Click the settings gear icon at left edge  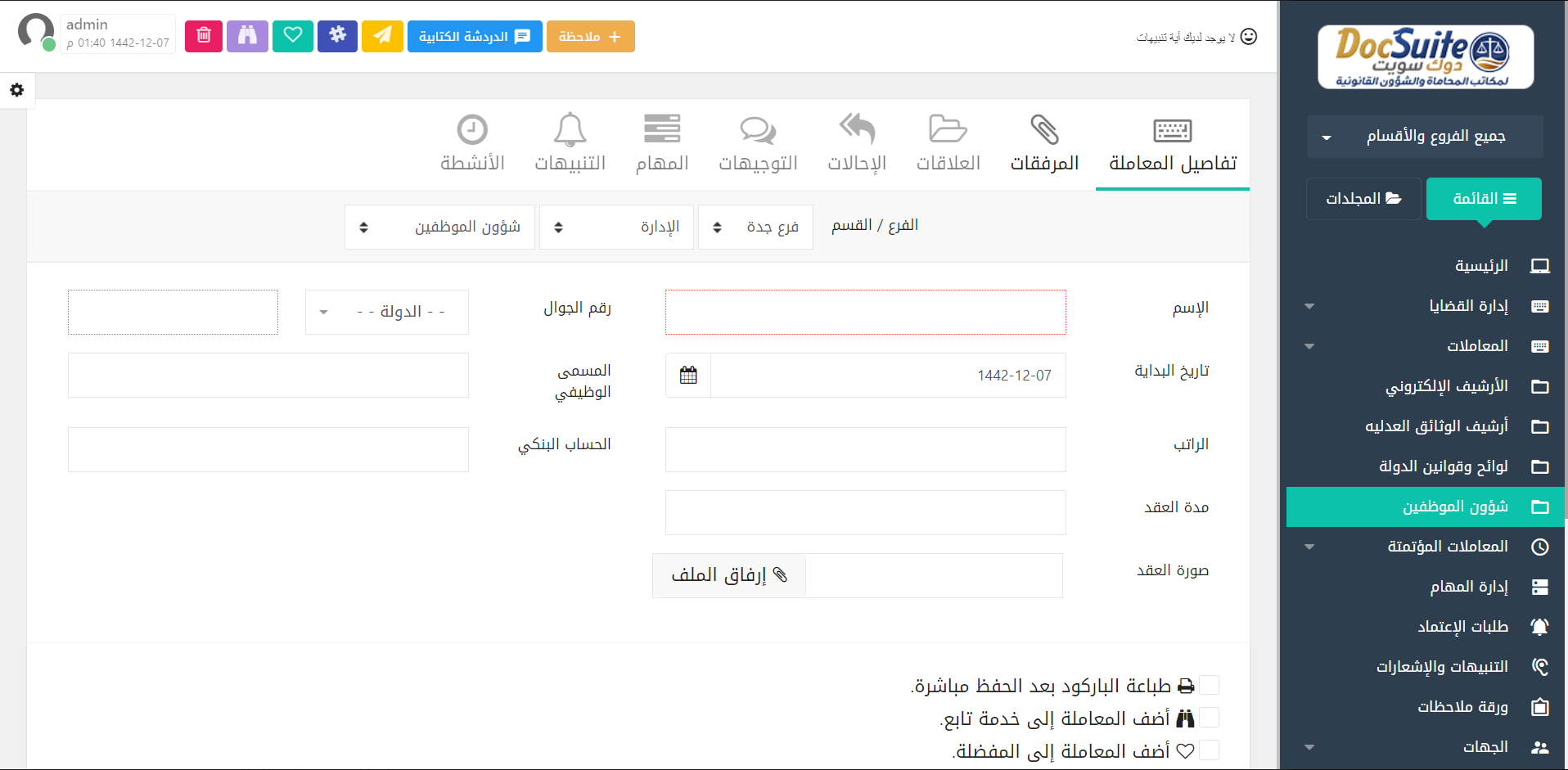click(16, 90)
